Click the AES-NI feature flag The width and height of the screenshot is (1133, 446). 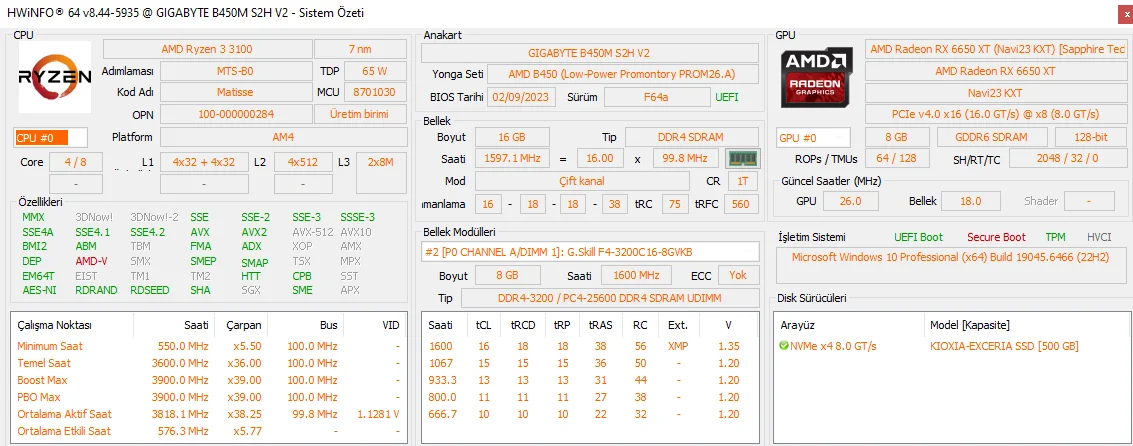coord(38,290)
